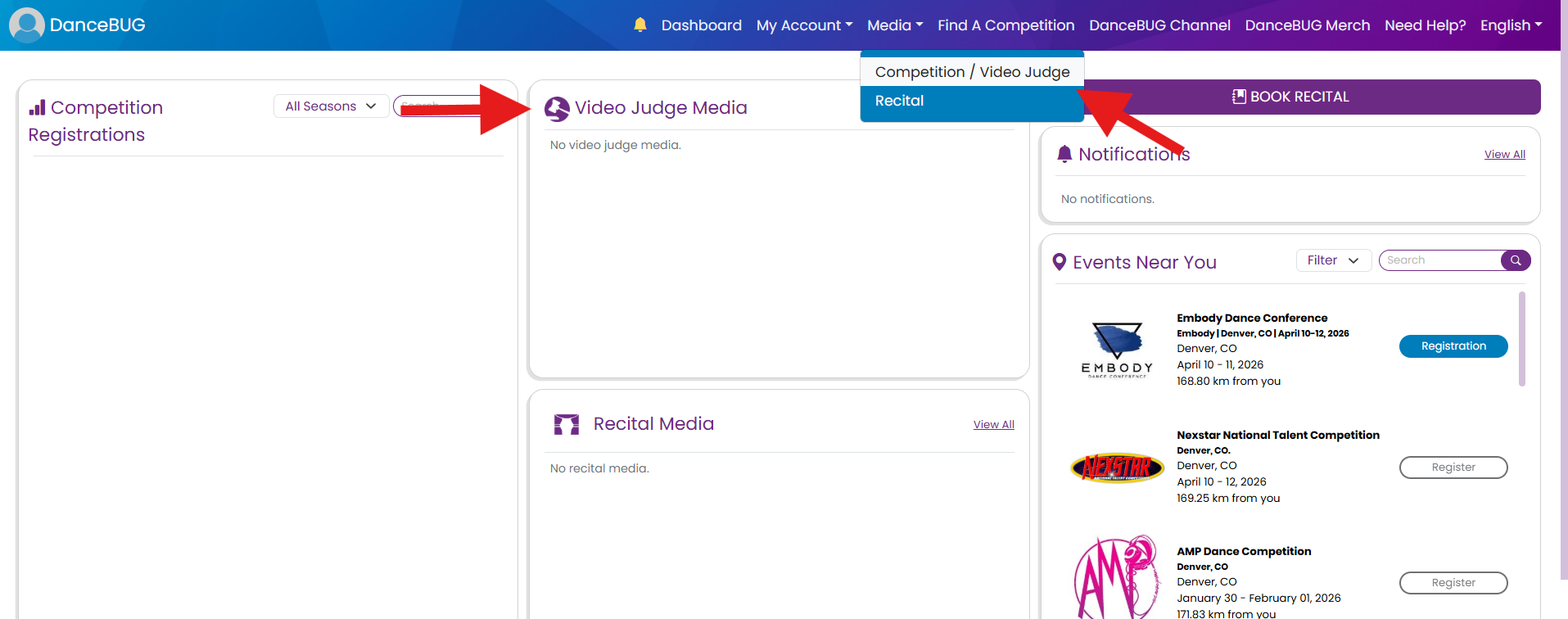The image size is (1568, 619).
Task: Click the Video Judge Media icon
Action: (557, 108)
